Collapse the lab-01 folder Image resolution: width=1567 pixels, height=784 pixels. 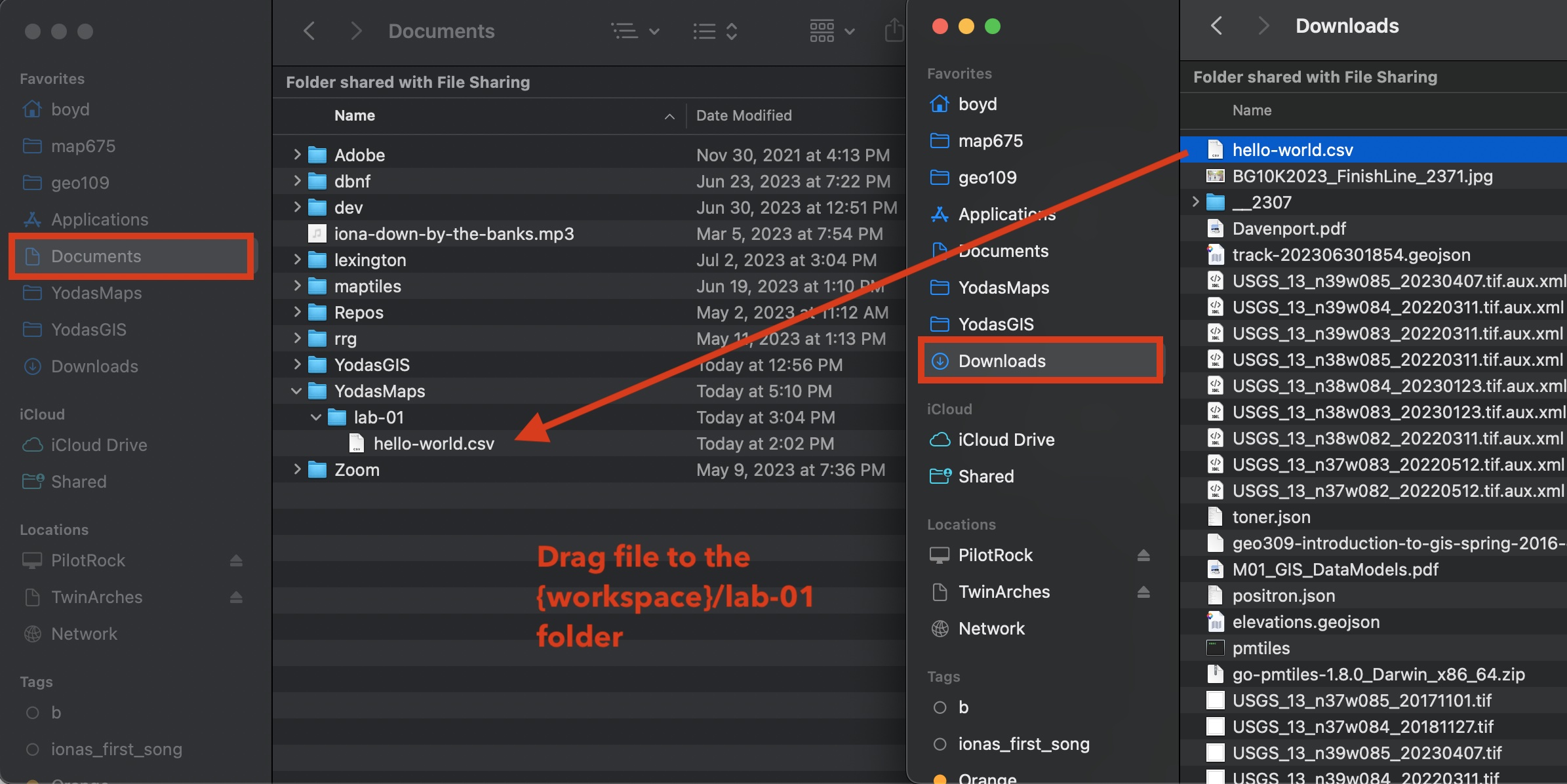point(316,417)
